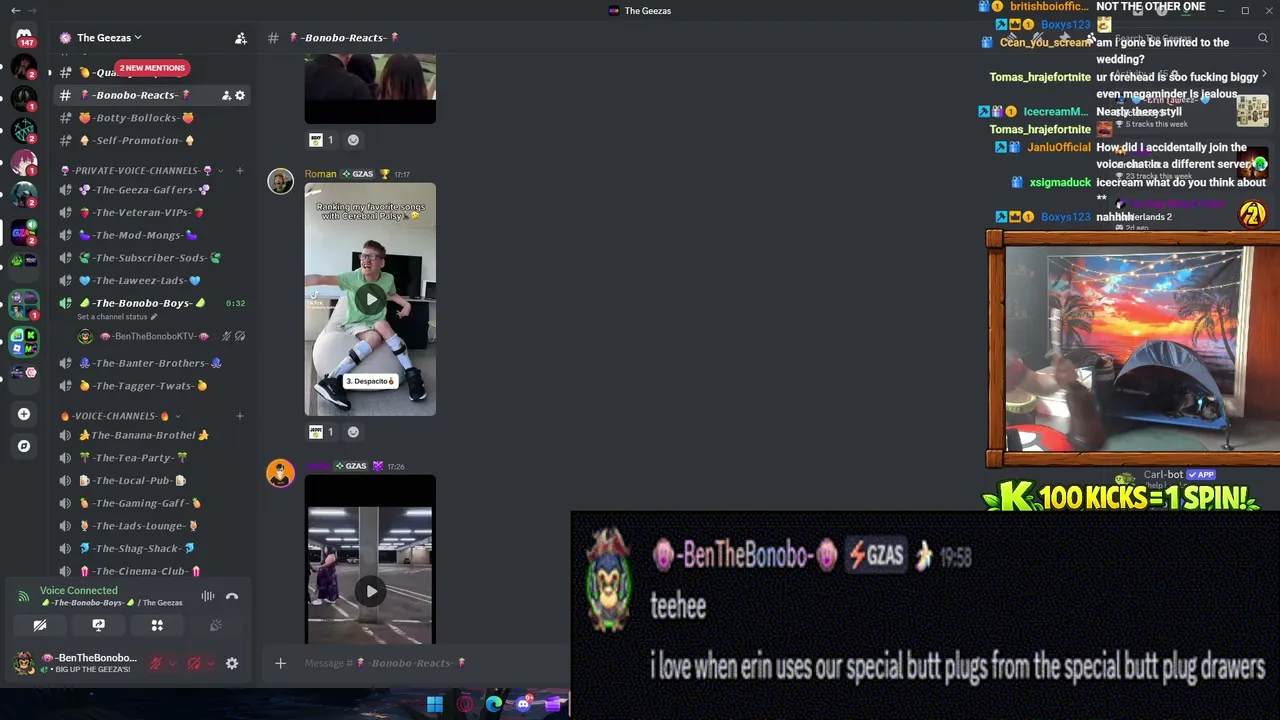Unmute the microphone

point(156,663)
